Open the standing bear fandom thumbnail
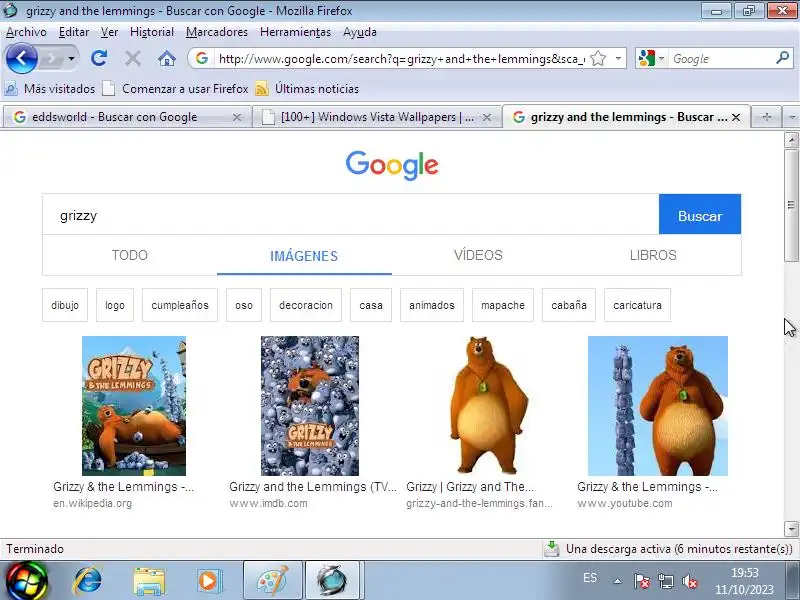The height and width of the screenshot is (600, 800). (489, 406)
